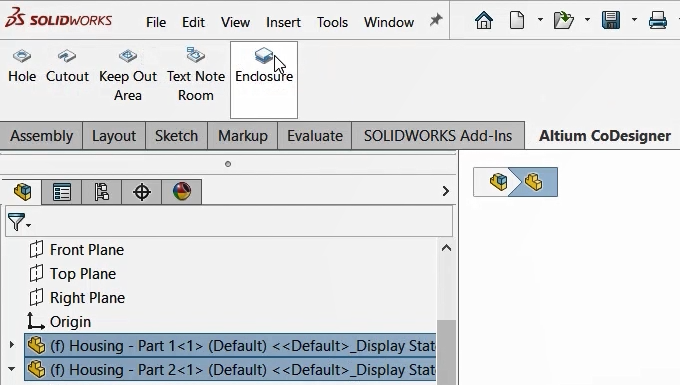Switch to the Assembly tab
Image resolution: width=680 pixels, height=385 pixels.
coord(41,136)
